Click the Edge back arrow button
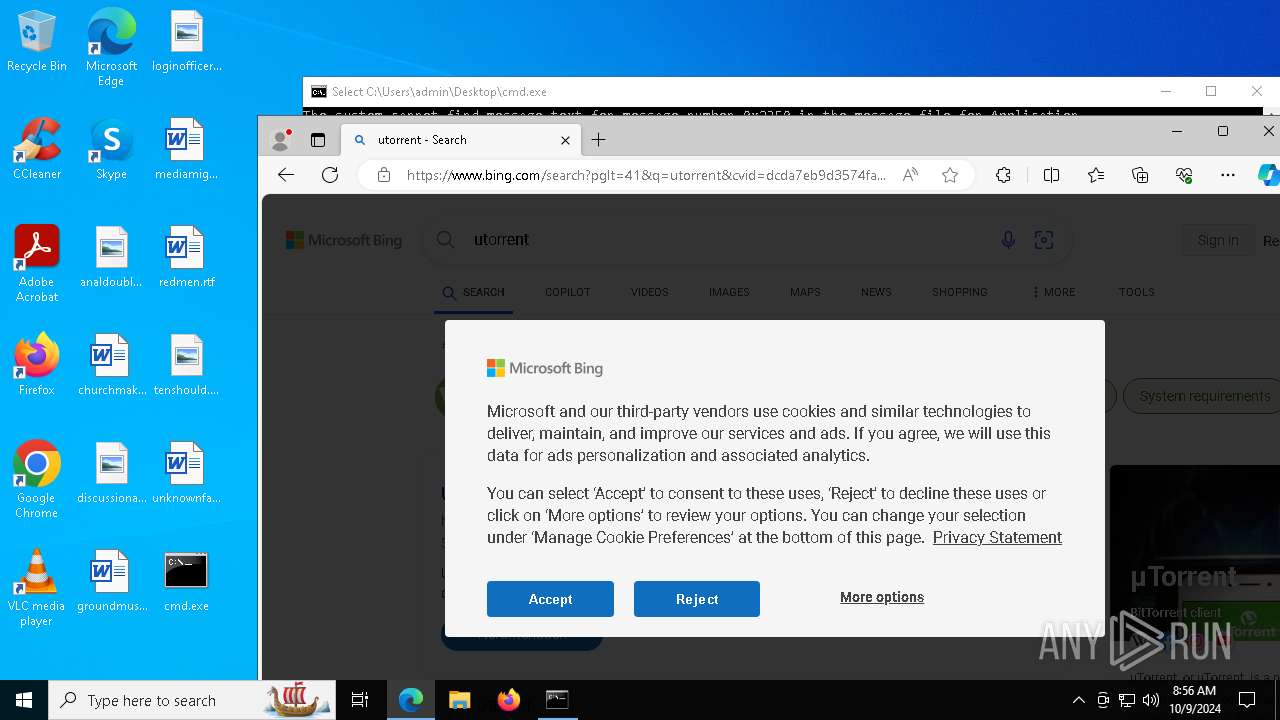Image resolution: width=1280 pixels, height=720 pixels. [x=286, y=175]
